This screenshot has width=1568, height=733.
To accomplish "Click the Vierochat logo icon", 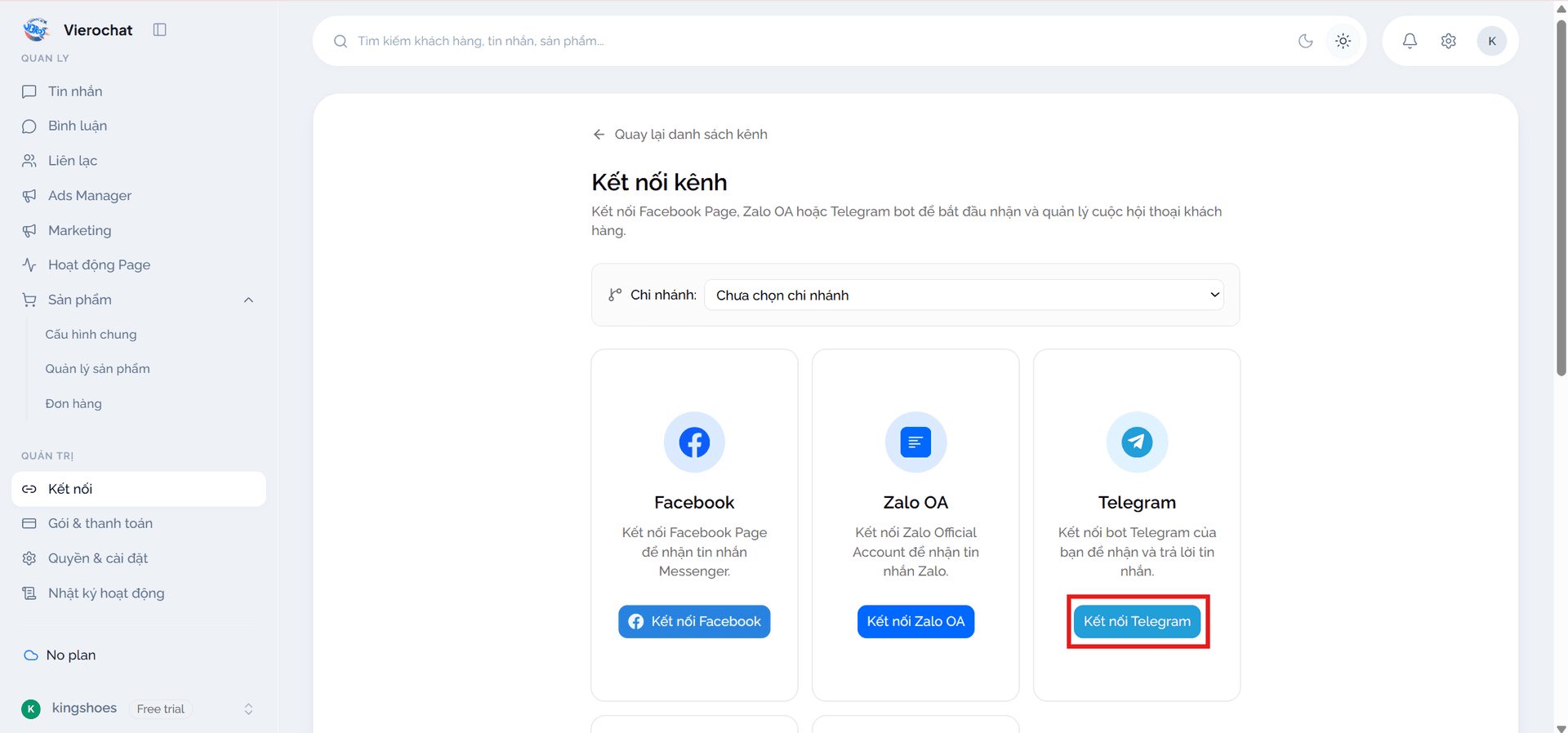I will tap(36, 29).
